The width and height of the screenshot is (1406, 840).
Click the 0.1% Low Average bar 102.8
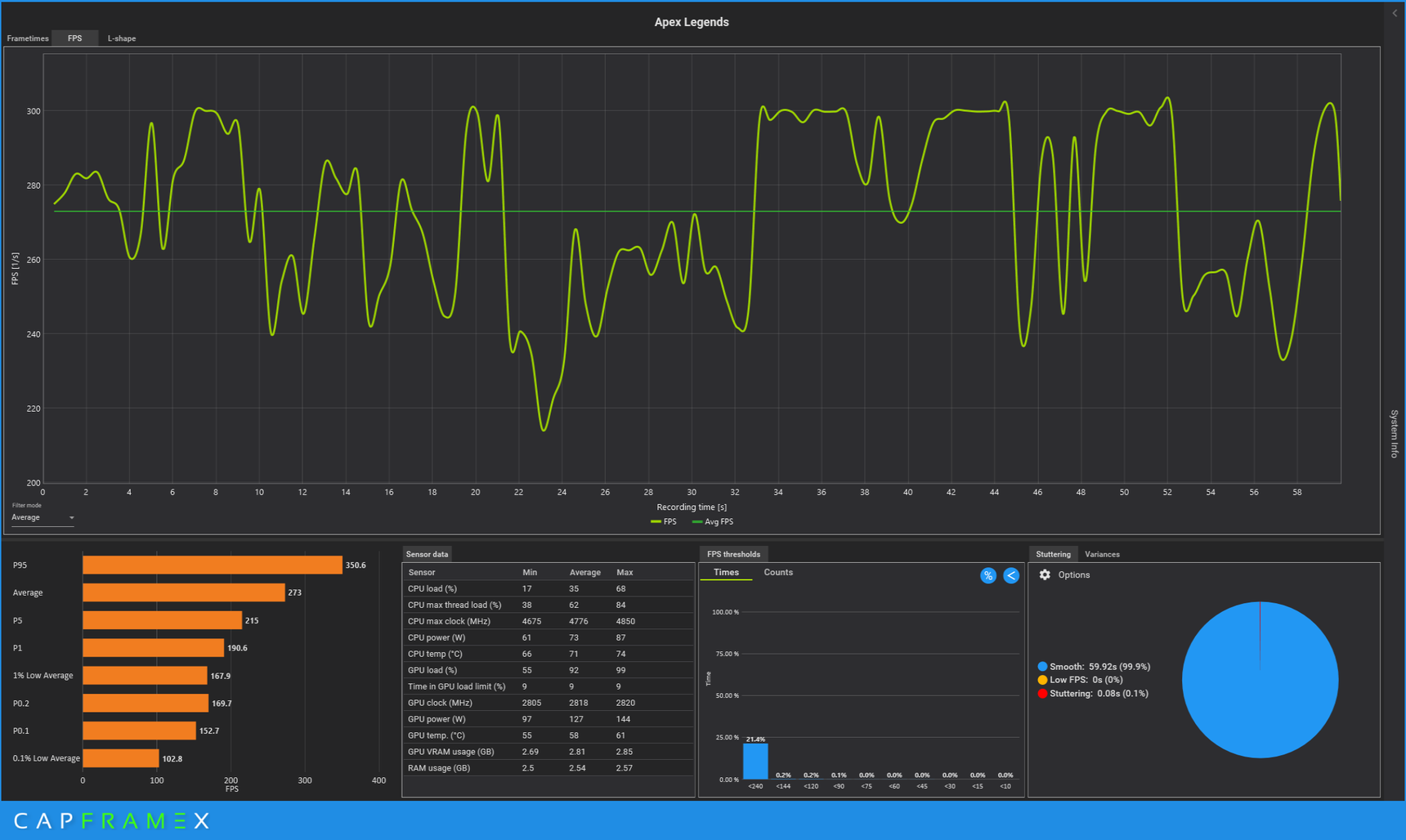120,759
